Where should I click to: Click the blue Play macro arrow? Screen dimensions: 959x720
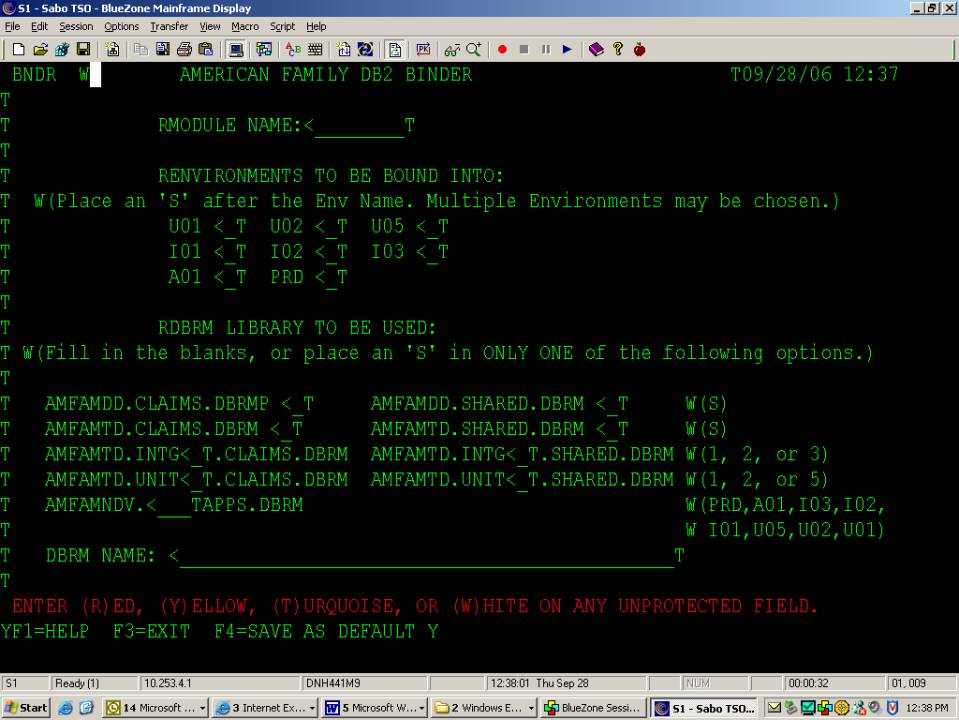tap(567, 50)
